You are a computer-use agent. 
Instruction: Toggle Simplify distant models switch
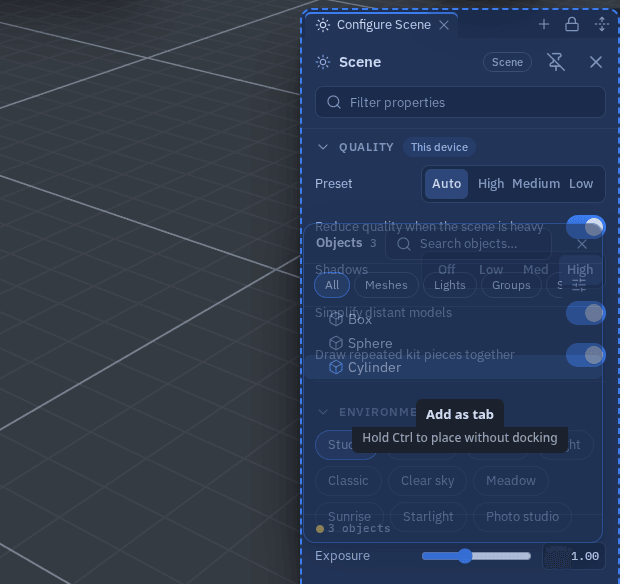pyautogui.click(x=586, y=313)
